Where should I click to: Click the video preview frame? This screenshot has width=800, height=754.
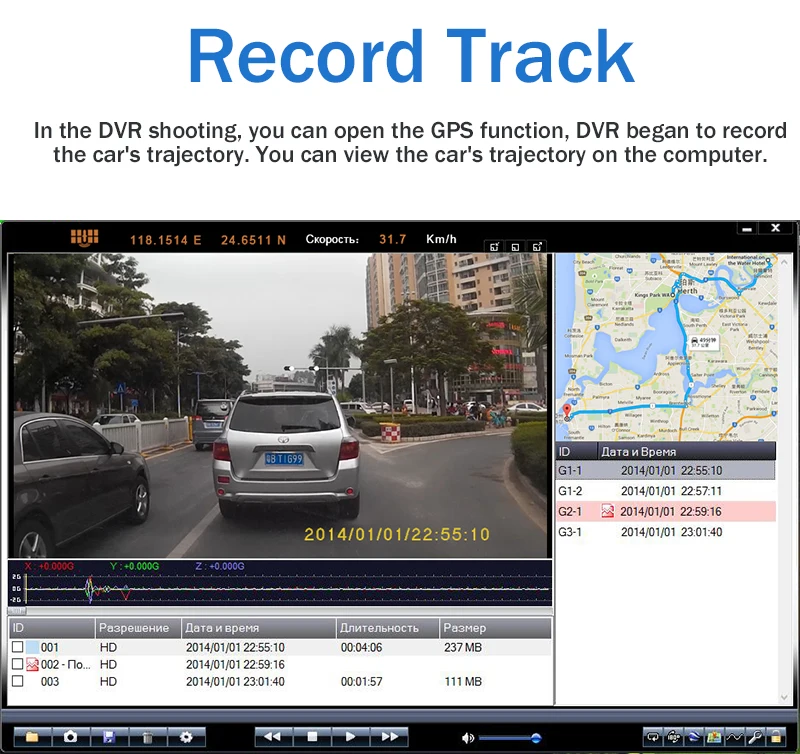pos(280,406)
